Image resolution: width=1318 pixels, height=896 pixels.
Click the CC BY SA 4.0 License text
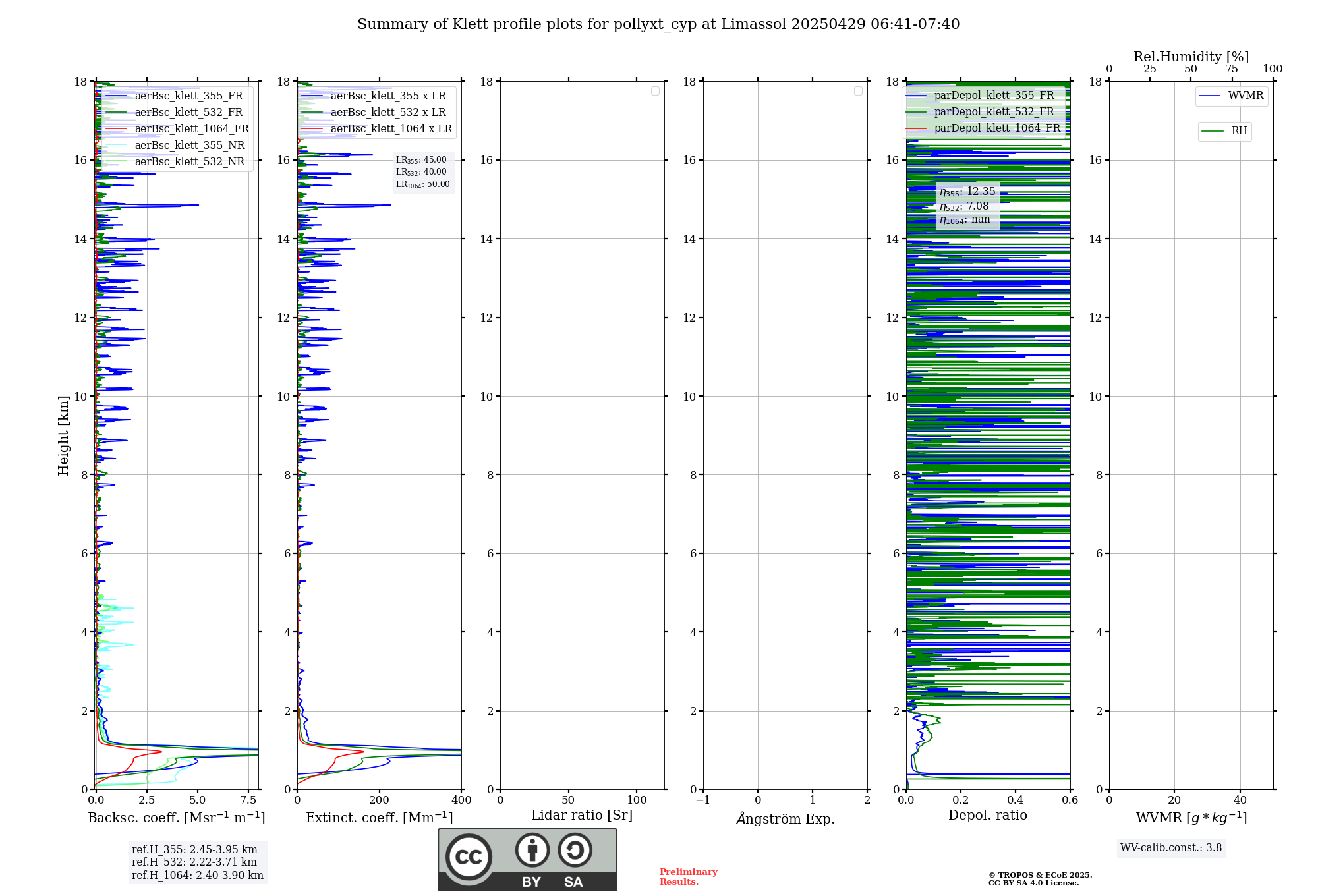(1033, 883)
